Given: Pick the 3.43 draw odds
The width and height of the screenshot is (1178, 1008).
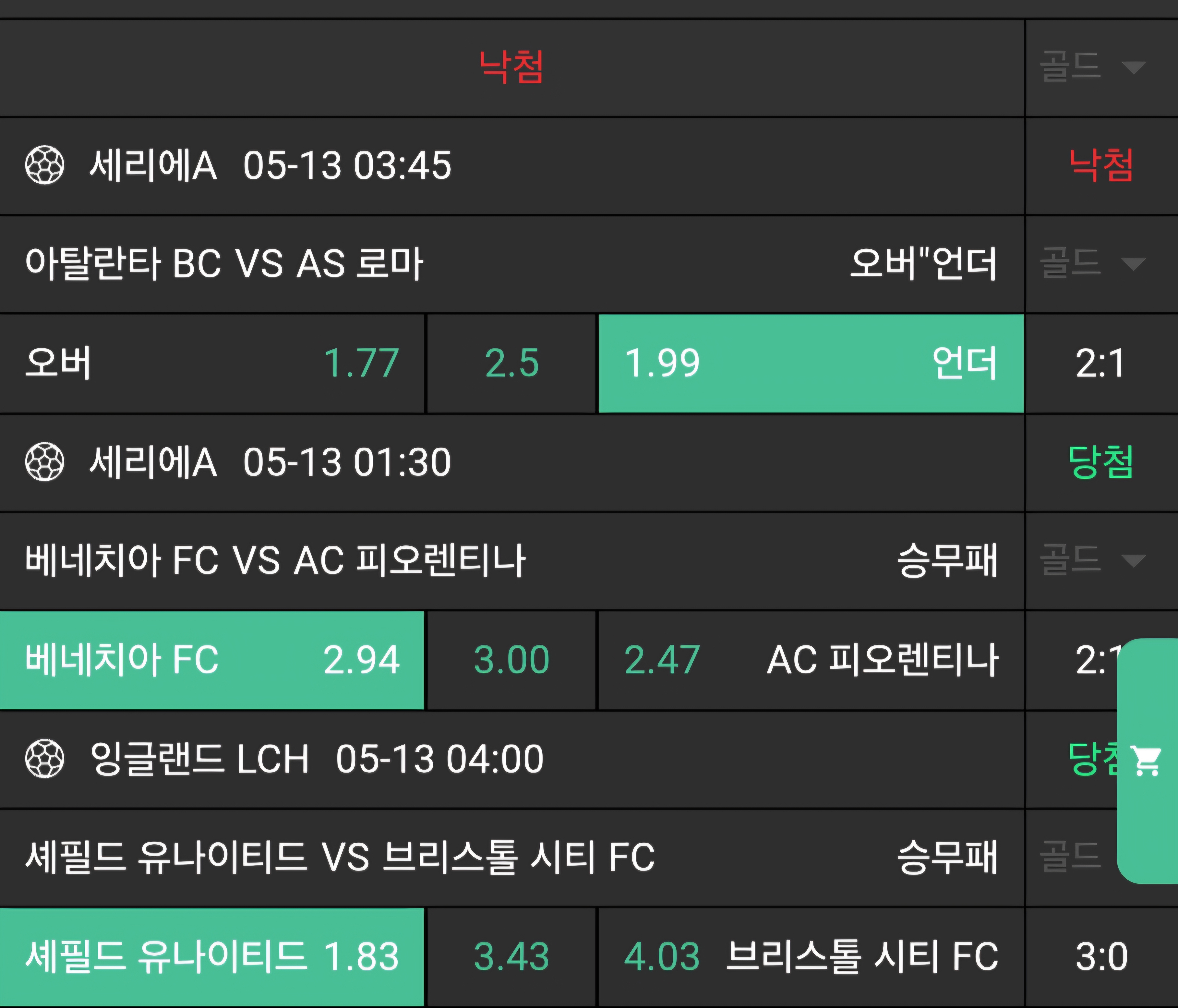Looking at the screenshot, I should (x=511, y=956).
